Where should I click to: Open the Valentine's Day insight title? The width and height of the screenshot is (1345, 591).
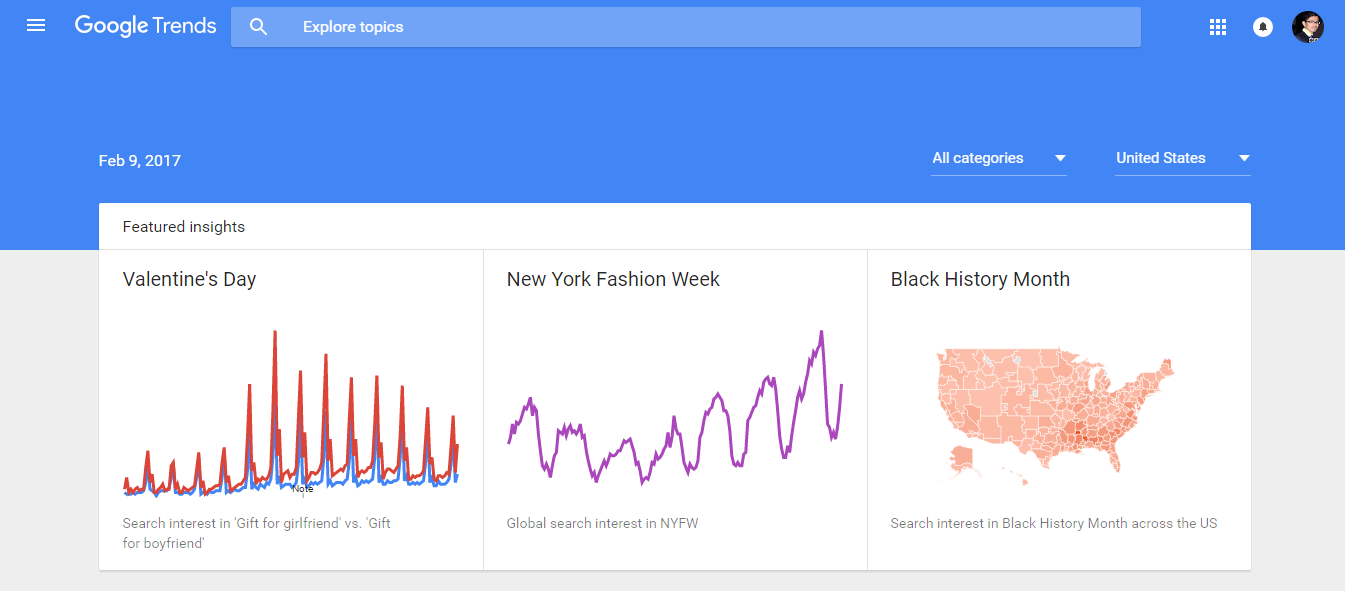coord(189,279)
